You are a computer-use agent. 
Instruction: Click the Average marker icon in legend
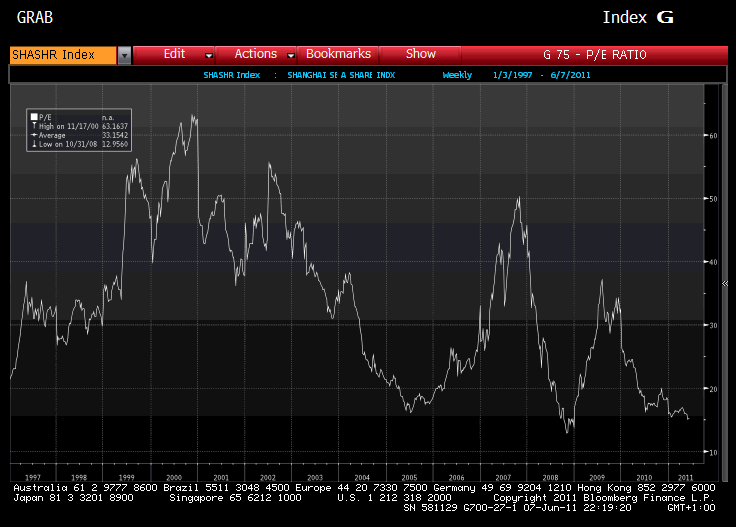(34, 134)
